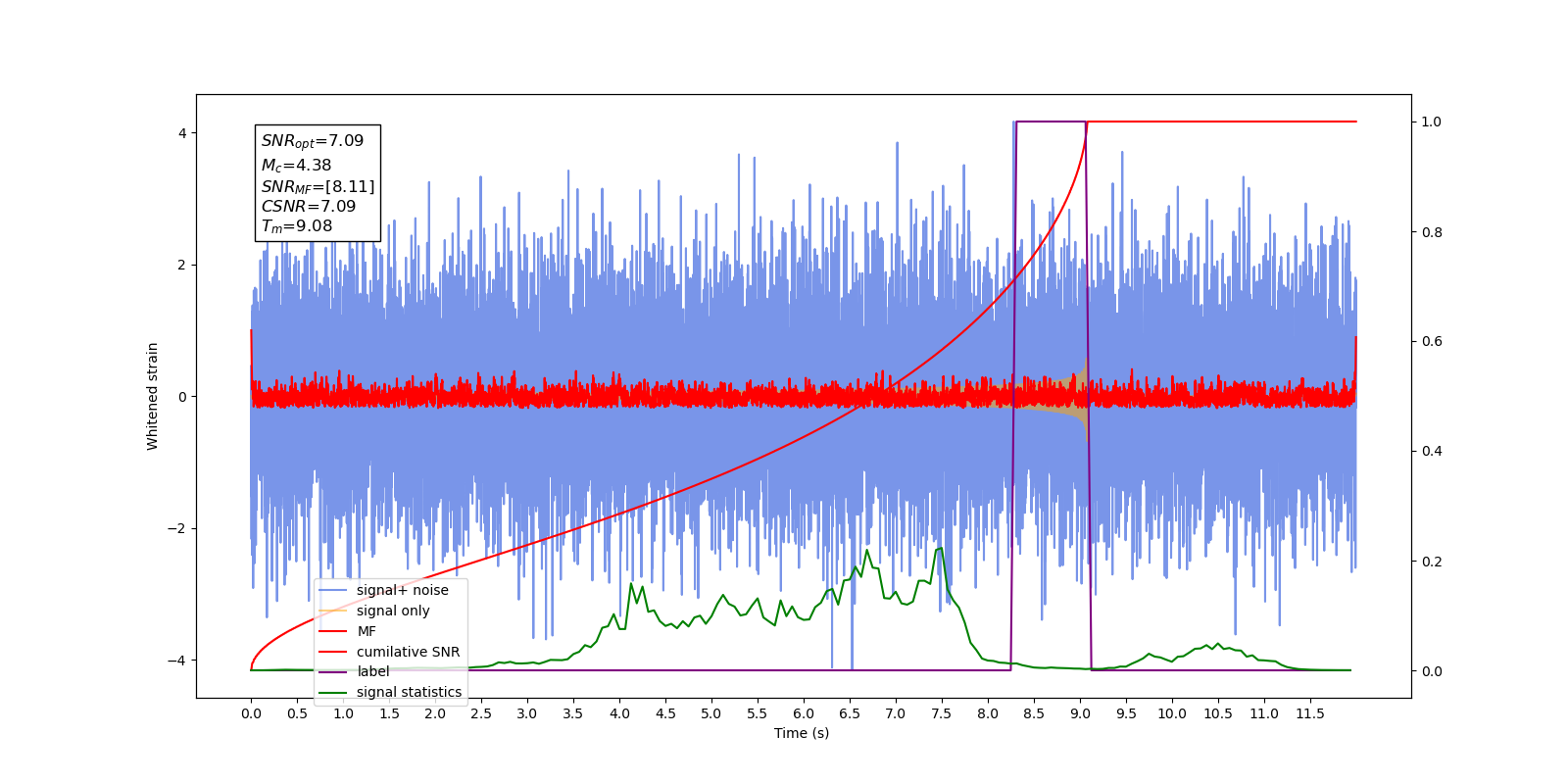
Task: Click the x-axis tick label 11.5
Action: [1310, 713]
